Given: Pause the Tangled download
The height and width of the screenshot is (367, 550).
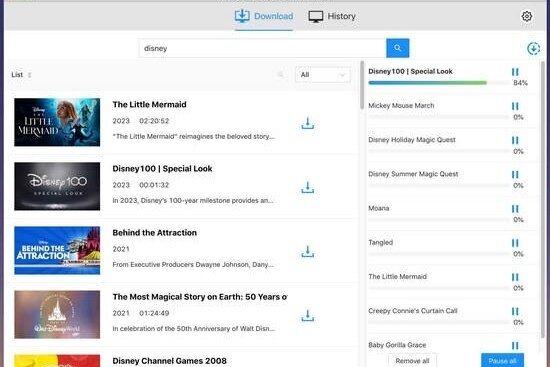Looking at the screenshot, I should [x=515, y=243].
